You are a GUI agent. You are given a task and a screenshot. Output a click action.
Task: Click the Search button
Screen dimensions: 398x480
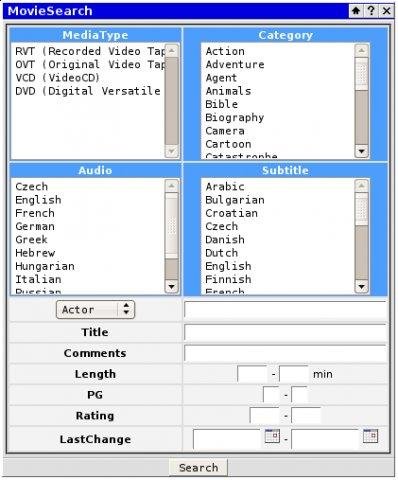pos(199,468)
